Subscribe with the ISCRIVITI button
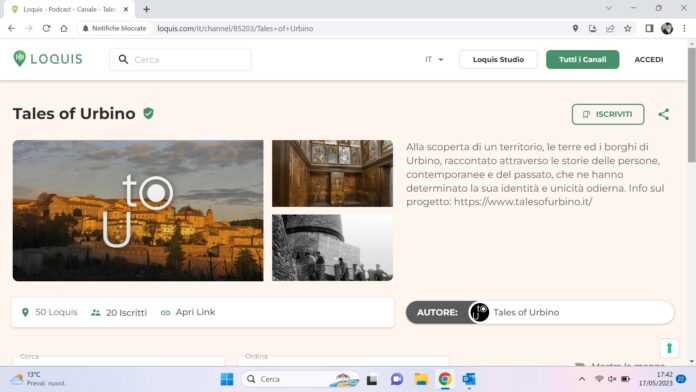The image size is (696, 392). point(608,114)
